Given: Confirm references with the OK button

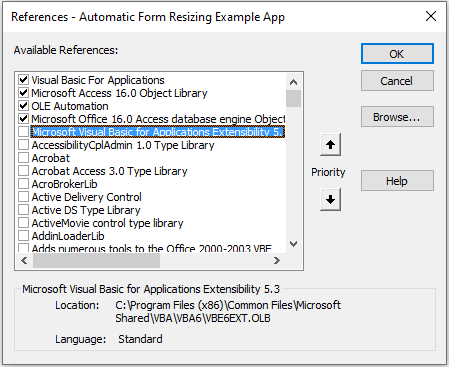Looking at the screenshot, I should pyautogui.click(x=397, y=54).
